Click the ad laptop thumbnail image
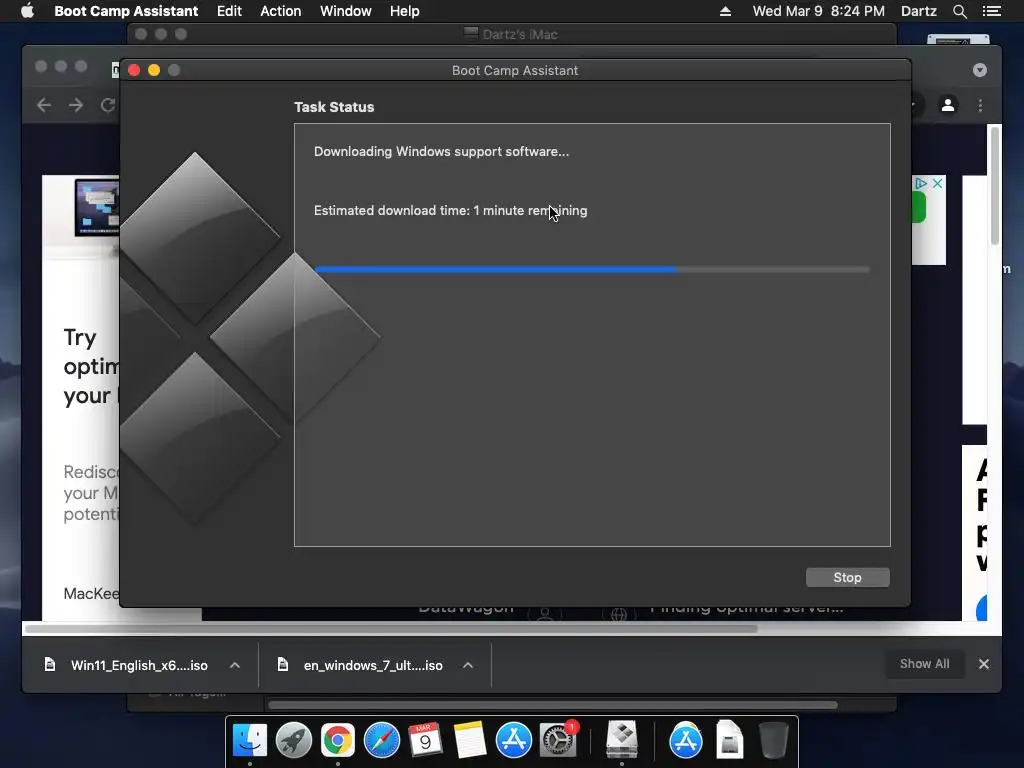The image size is (1024, 768). (97, 207)
